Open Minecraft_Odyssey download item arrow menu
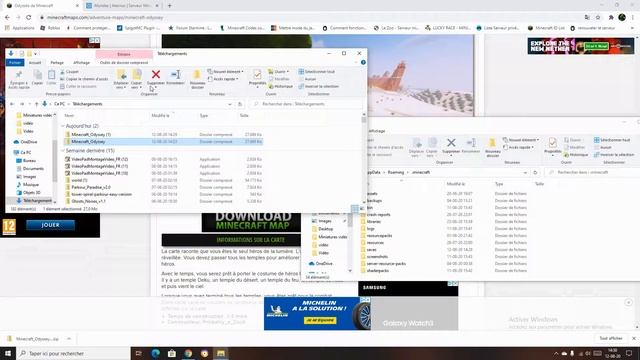The height and width of the screenshot is (360, 640). coord(69,339)
